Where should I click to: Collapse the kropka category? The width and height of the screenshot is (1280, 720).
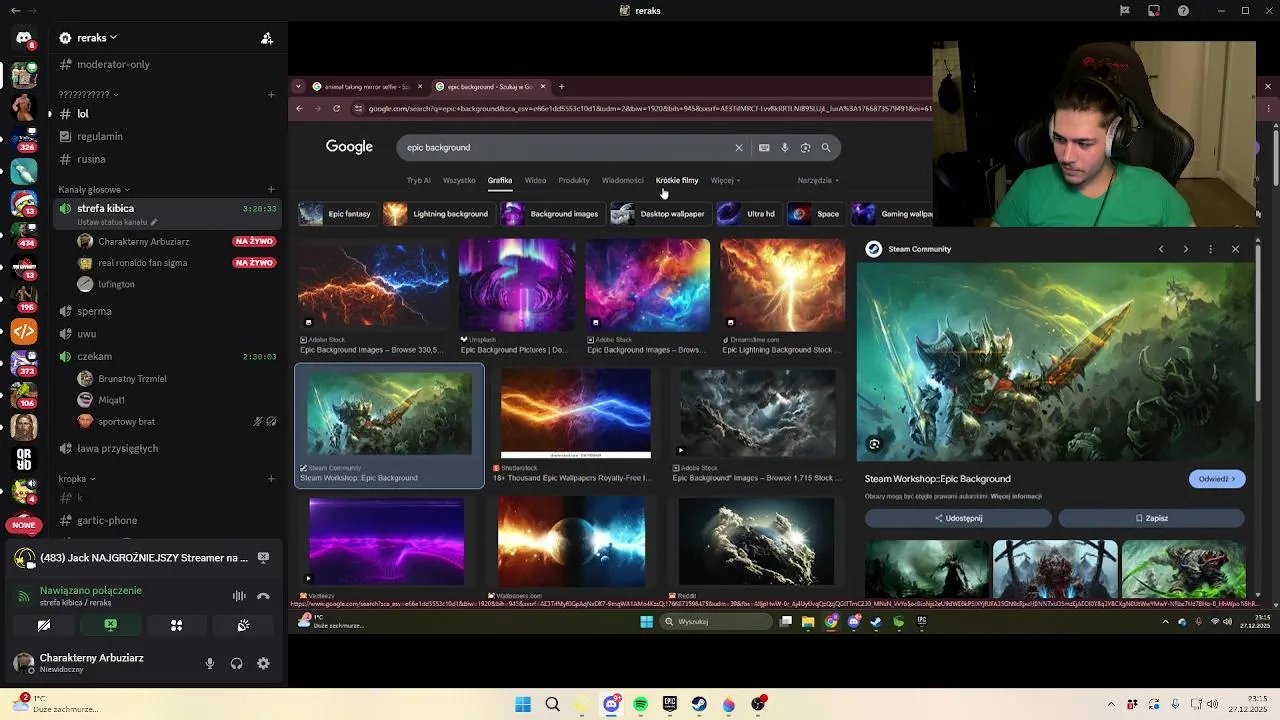click(76, 478)
